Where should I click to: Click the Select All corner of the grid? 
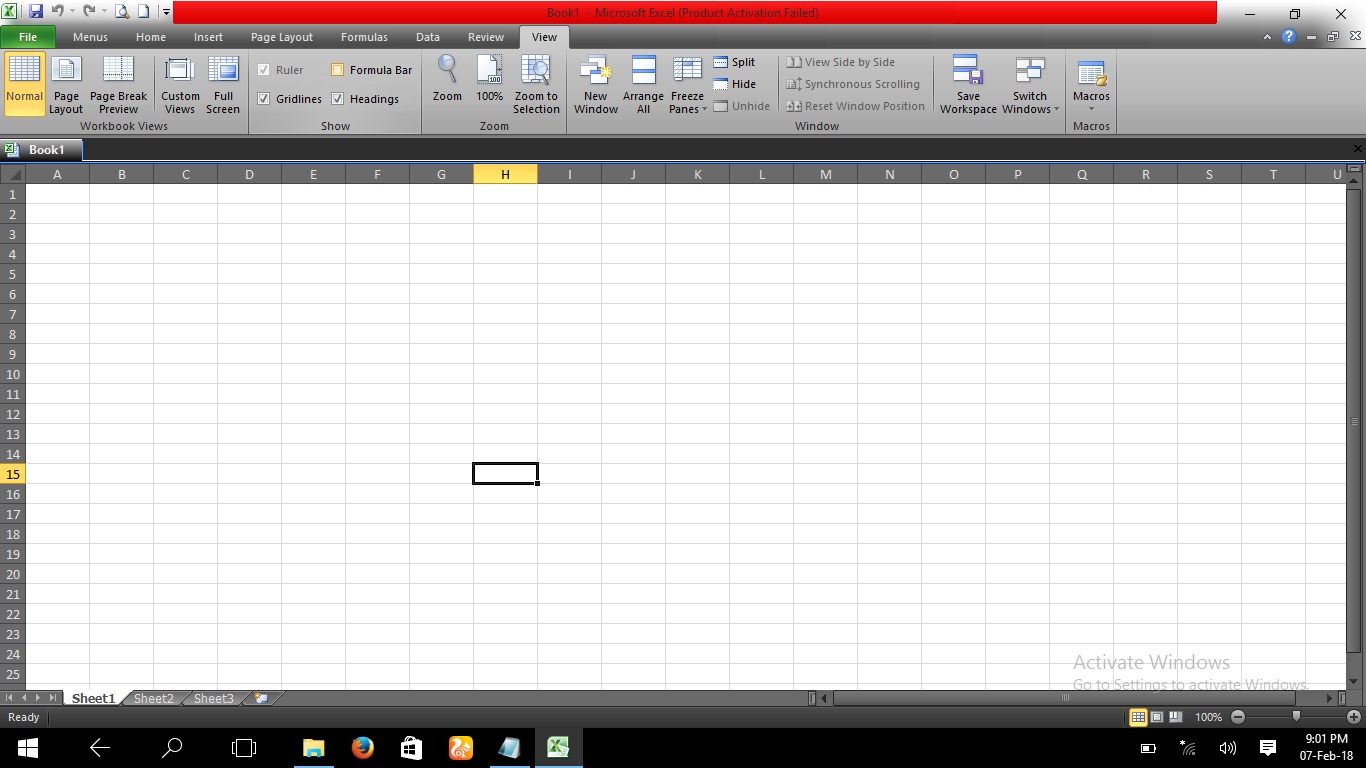coord(12,174)
